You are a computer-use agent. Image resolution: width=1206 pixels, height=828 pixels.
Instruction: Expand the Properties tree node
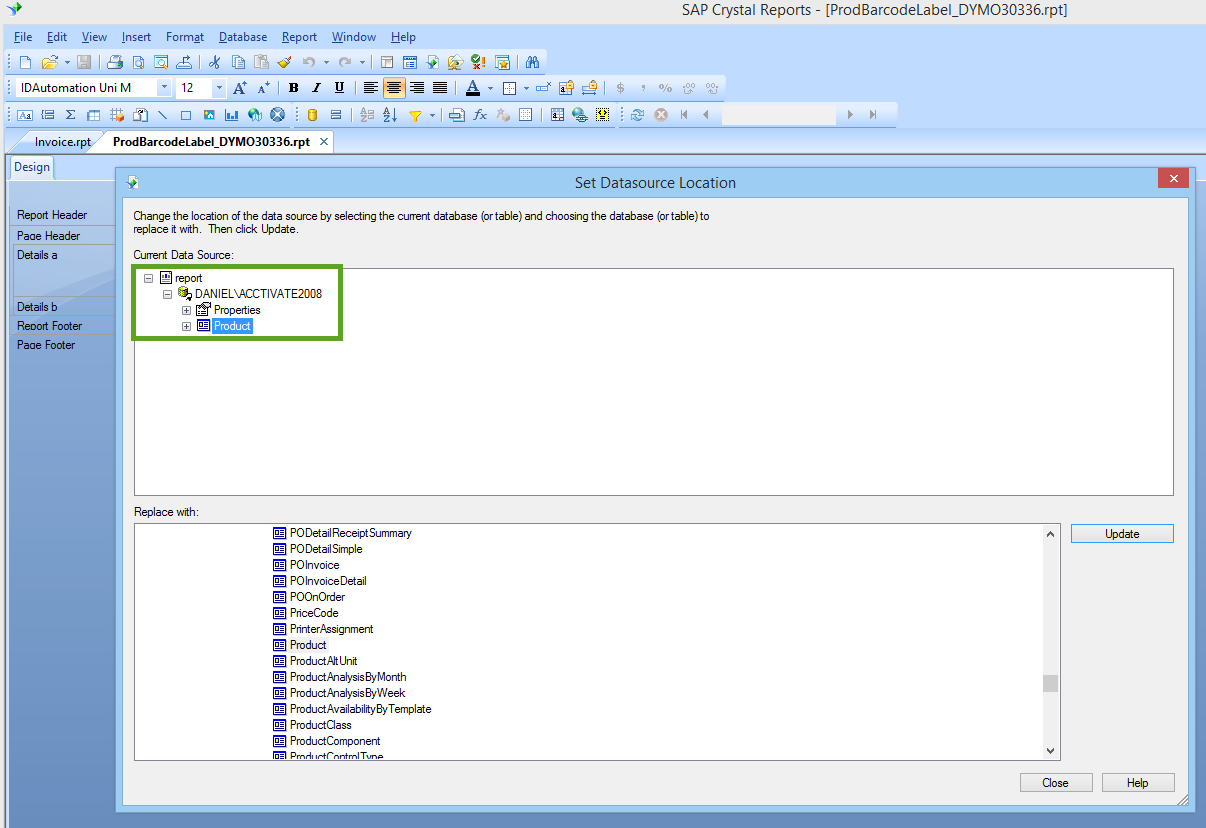(186, 310)
